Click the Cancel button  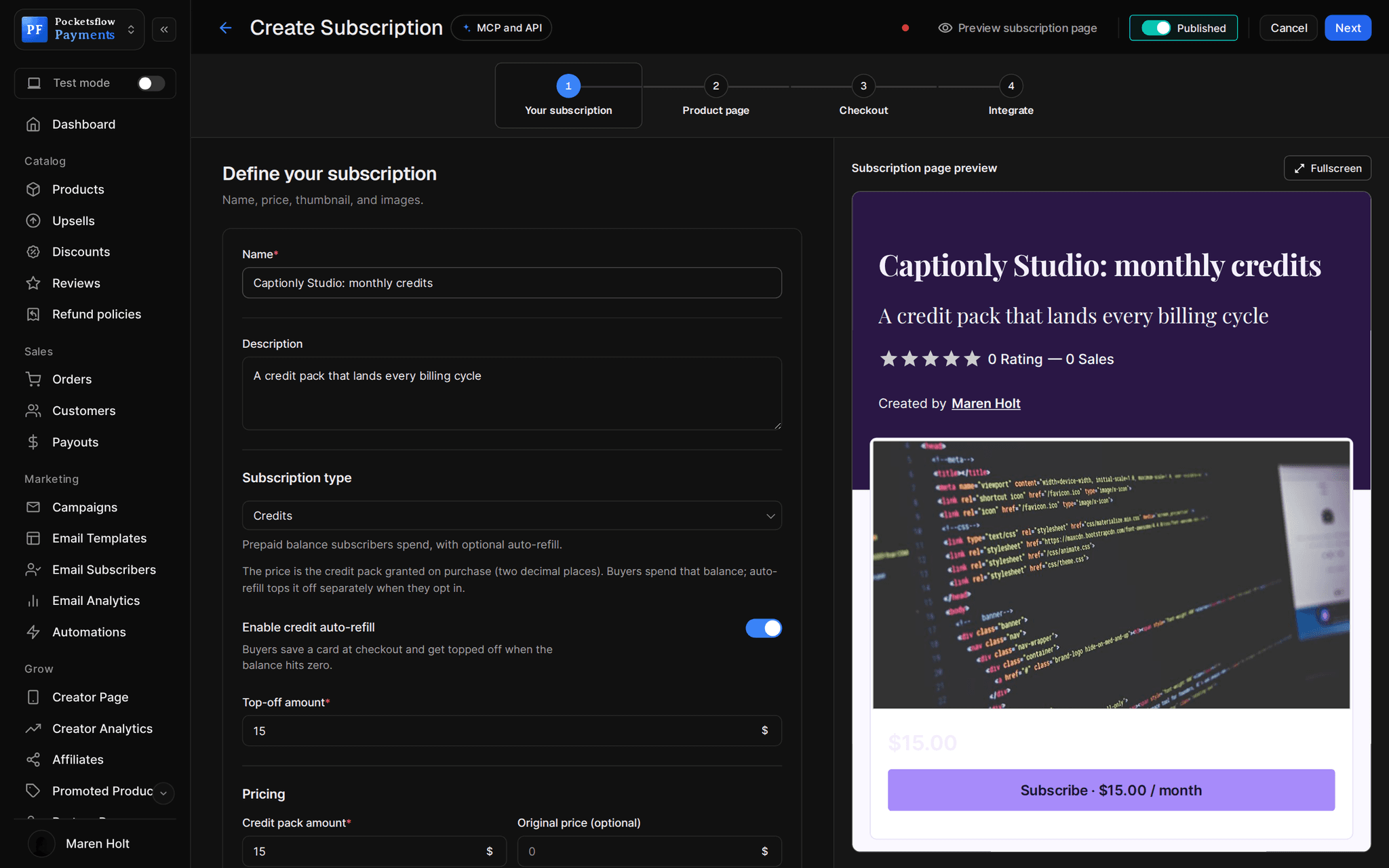click(x=1289, y=28)
